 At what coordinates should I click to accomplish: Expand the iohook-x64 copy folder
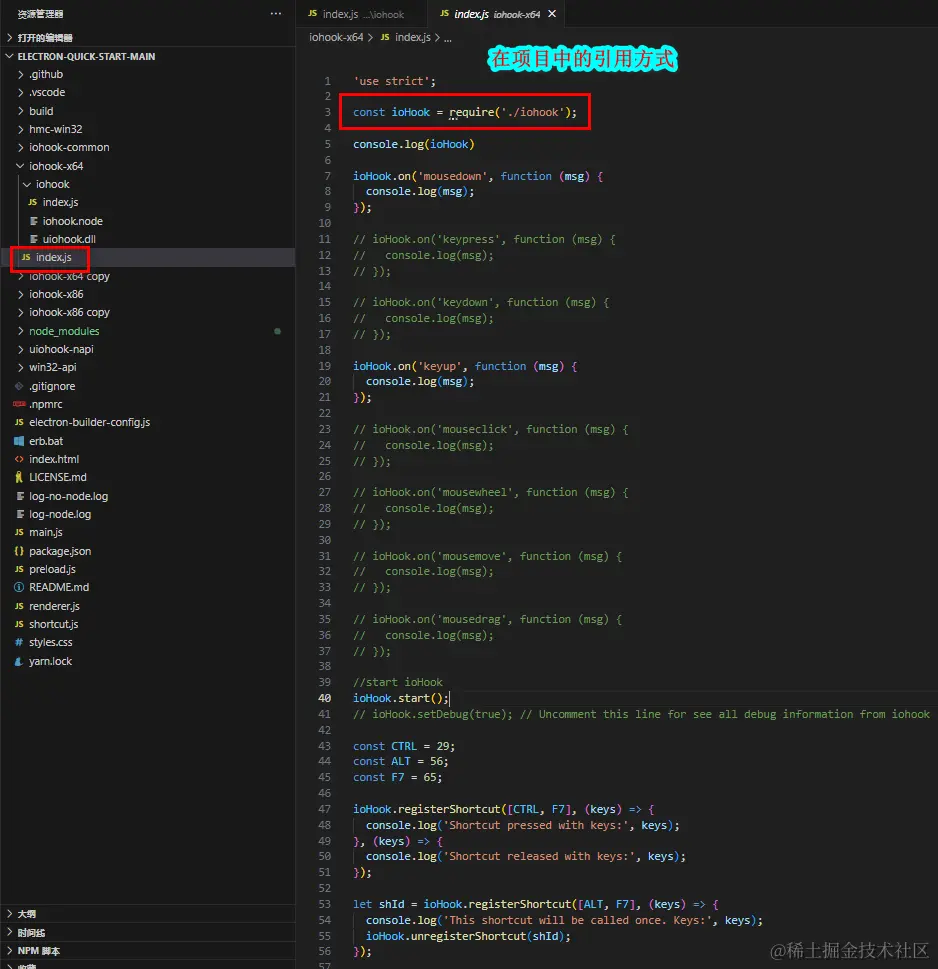[x=148, y=276]
